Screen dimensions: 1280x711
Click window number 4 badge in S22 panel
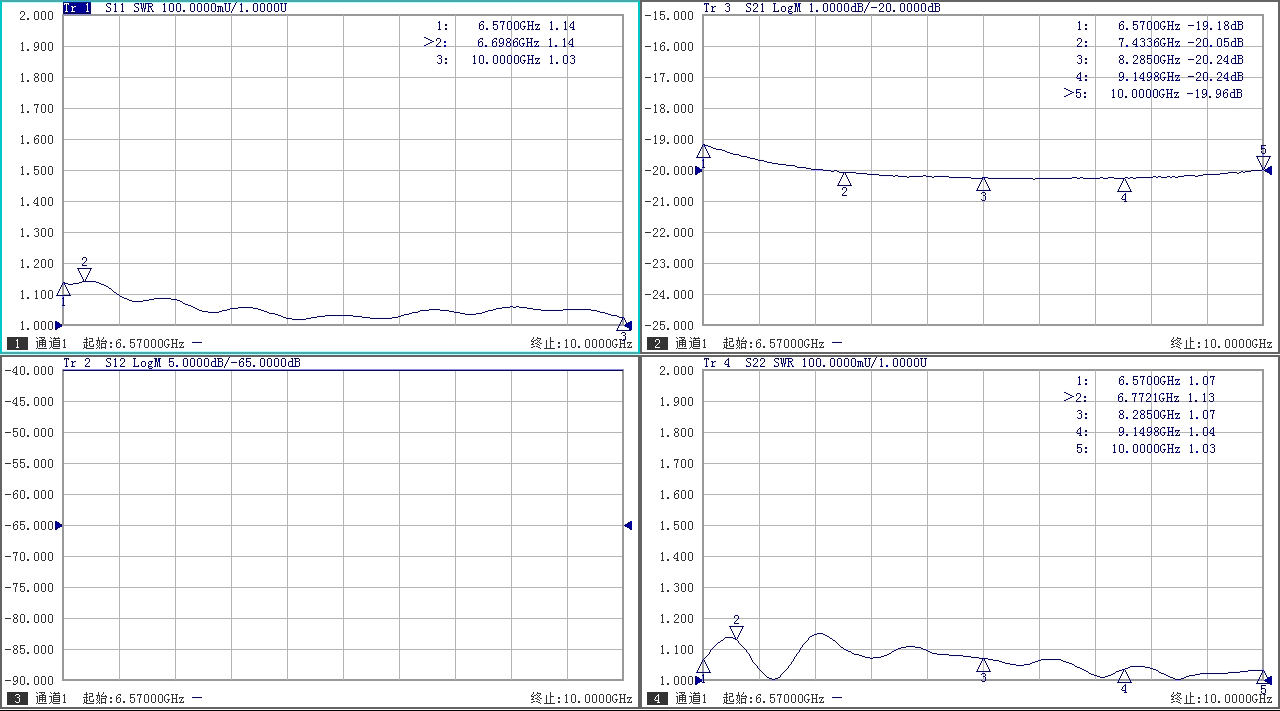pyautogui.click(x=657, y=698)
